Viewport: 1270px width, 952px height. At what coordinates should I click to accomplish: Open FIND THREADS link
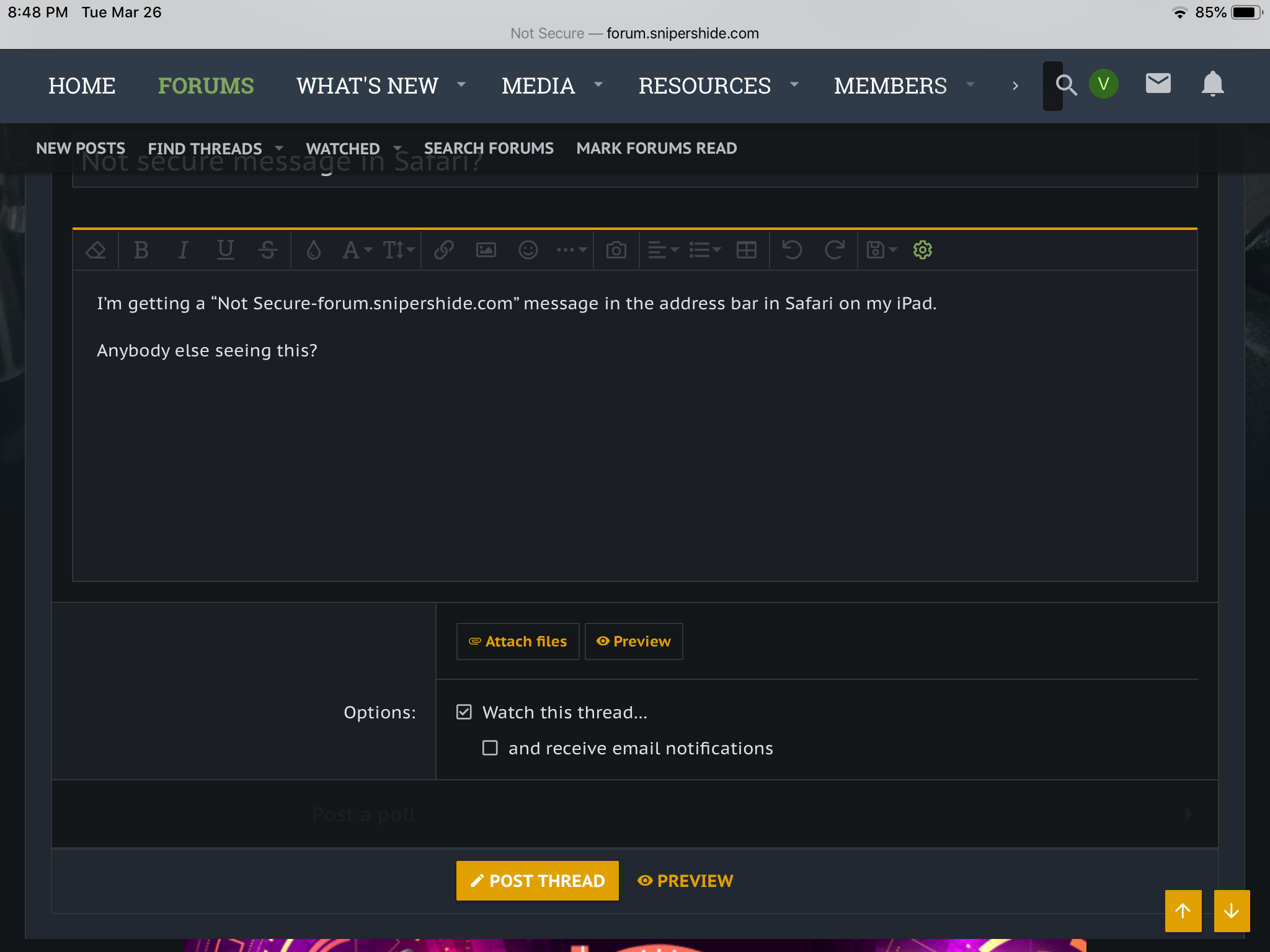click(x=205, y=149)
